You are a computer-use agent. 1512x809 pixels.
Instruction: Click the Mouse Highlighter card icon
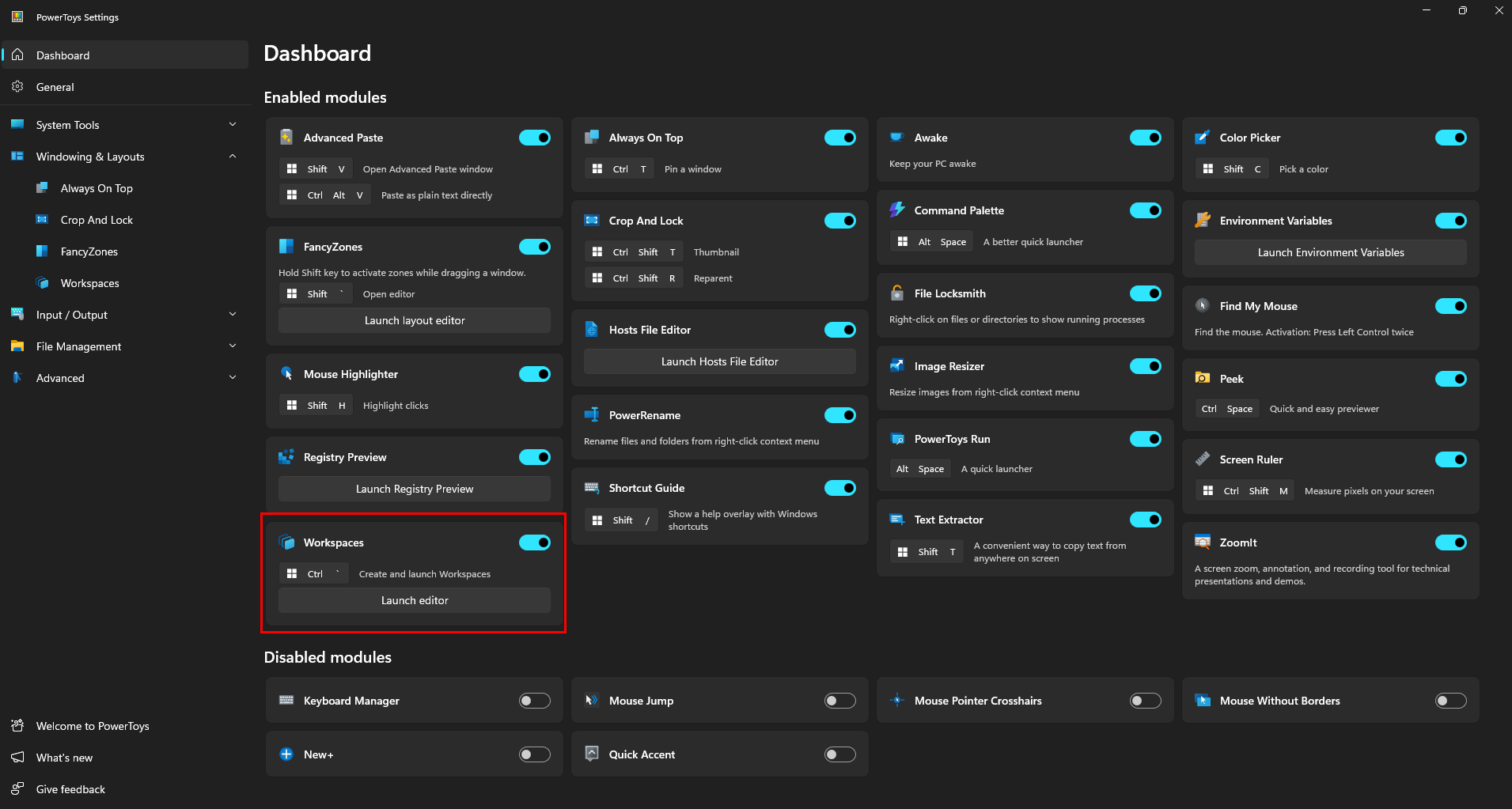tap(286, 374)
